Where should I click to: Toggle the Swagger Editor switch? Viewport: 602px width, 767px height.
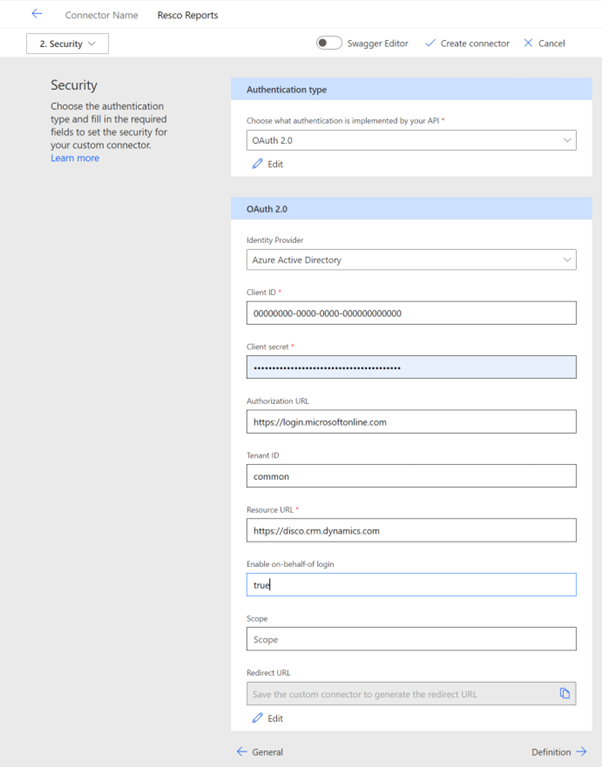(329, 43)
